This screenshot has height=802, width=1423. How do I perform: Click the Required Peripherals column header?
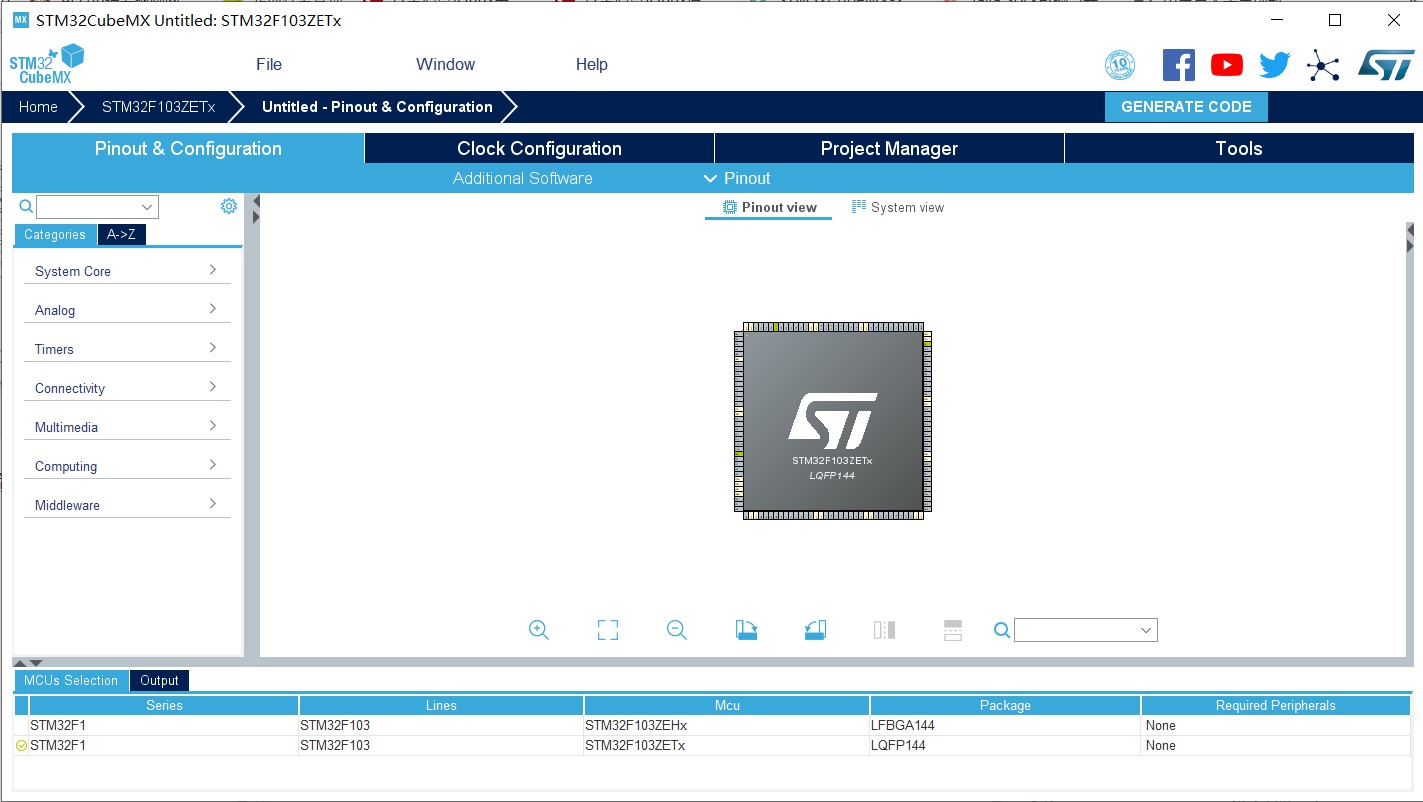(x=1275, y=705)
